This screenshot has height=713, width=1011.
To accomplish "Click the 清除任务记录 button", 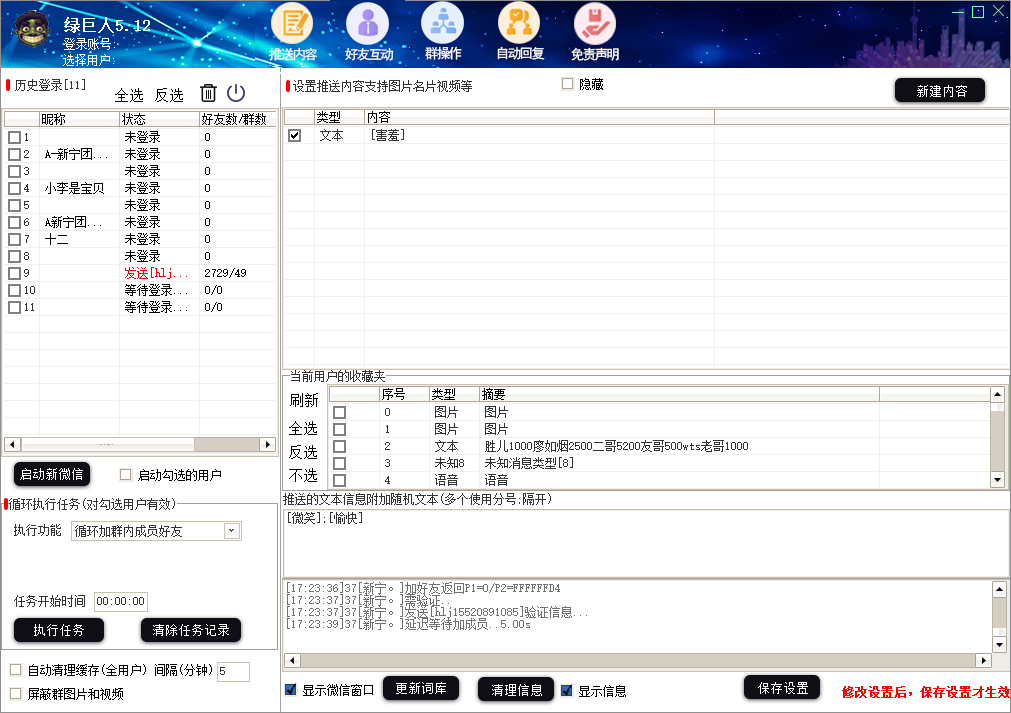I will coord(191,630).
